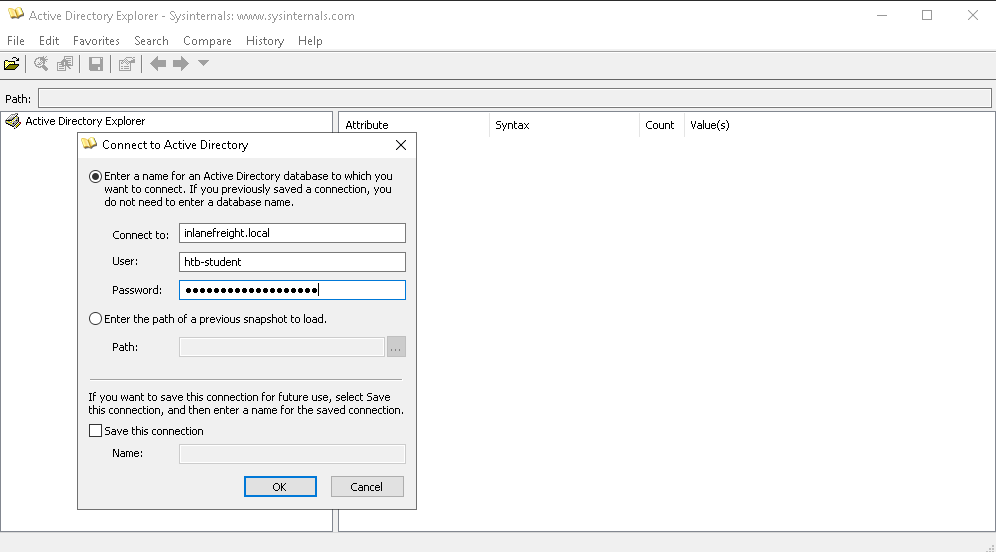Click the main Path address bar
This screenshot has height=552, width=996.
point(515,98)
